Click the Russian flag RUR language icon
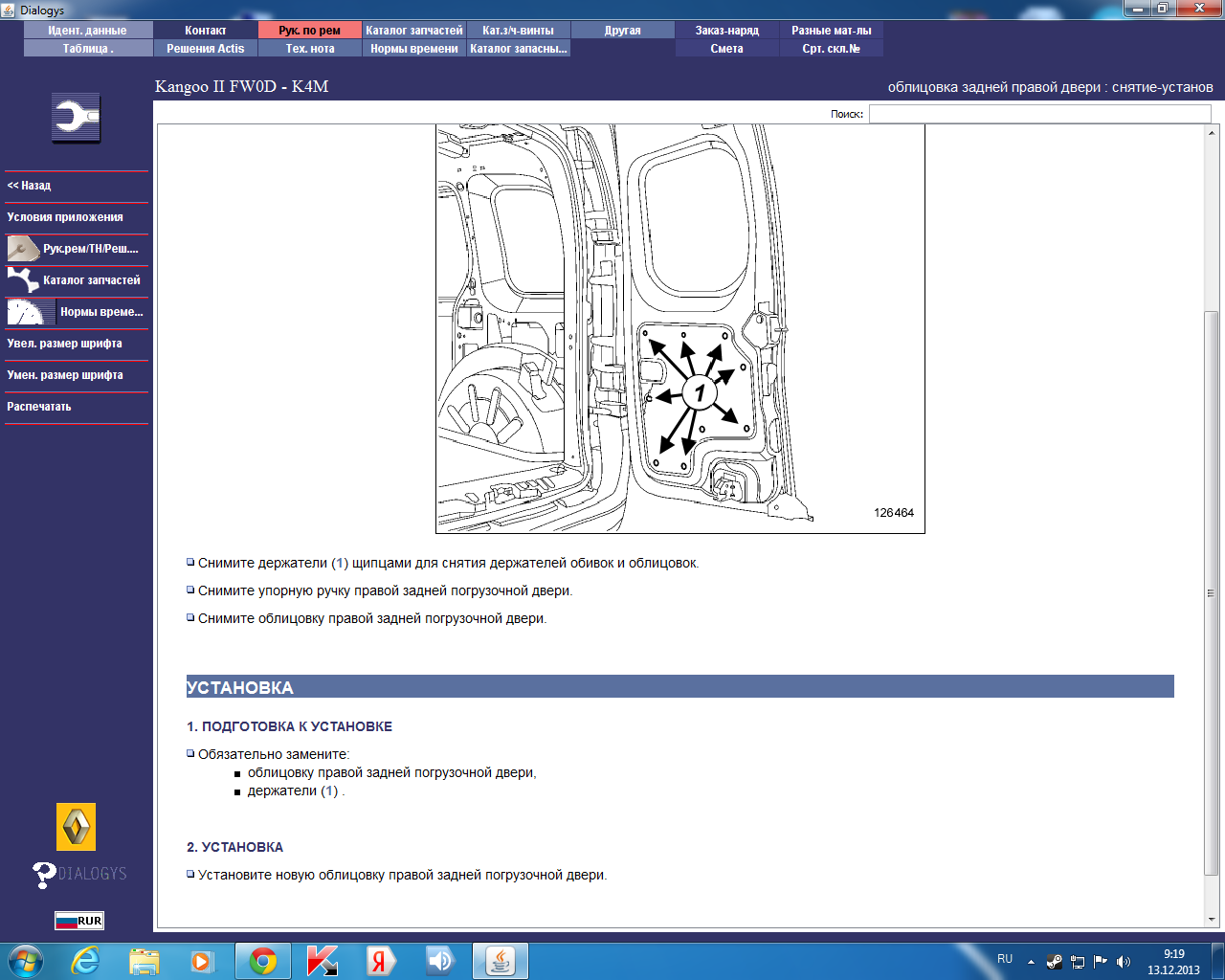 tap(78, 921)
